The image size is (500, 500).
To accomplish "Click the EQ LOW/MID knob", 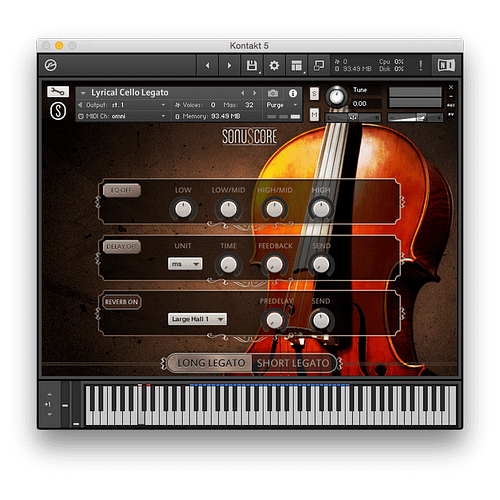I will pyautogui.click(x=228, y=209).
